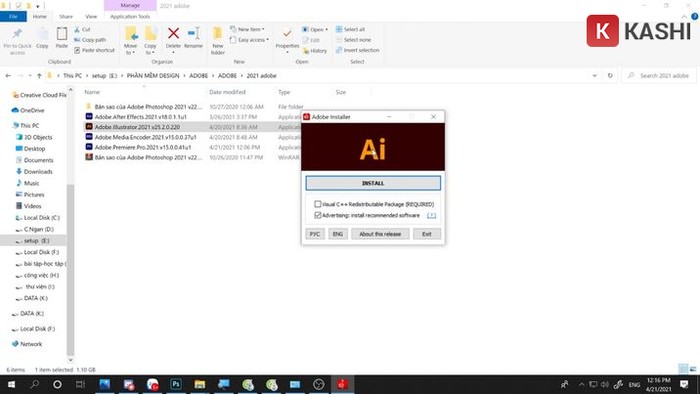Click Select all in ribbon

pyautogui.click(x=350, y=29)
